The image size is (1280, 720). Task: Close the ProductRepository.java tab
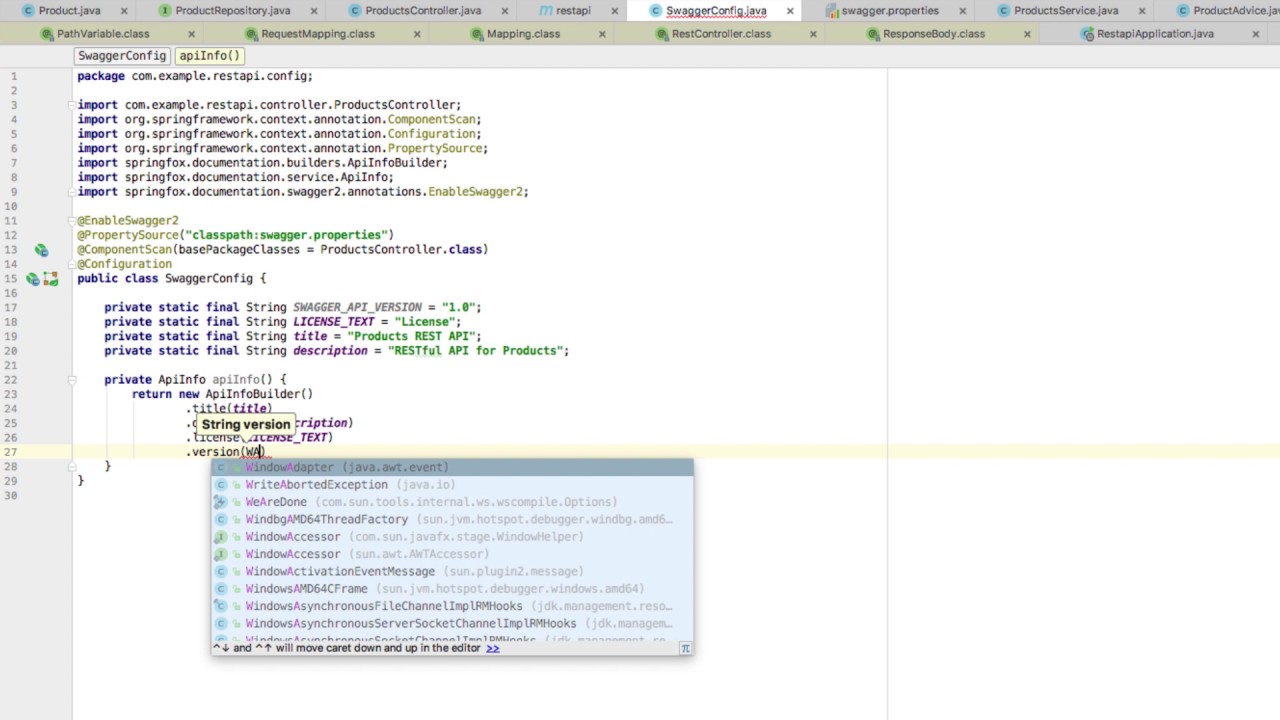pyautogui.click(x=314, y=11)
